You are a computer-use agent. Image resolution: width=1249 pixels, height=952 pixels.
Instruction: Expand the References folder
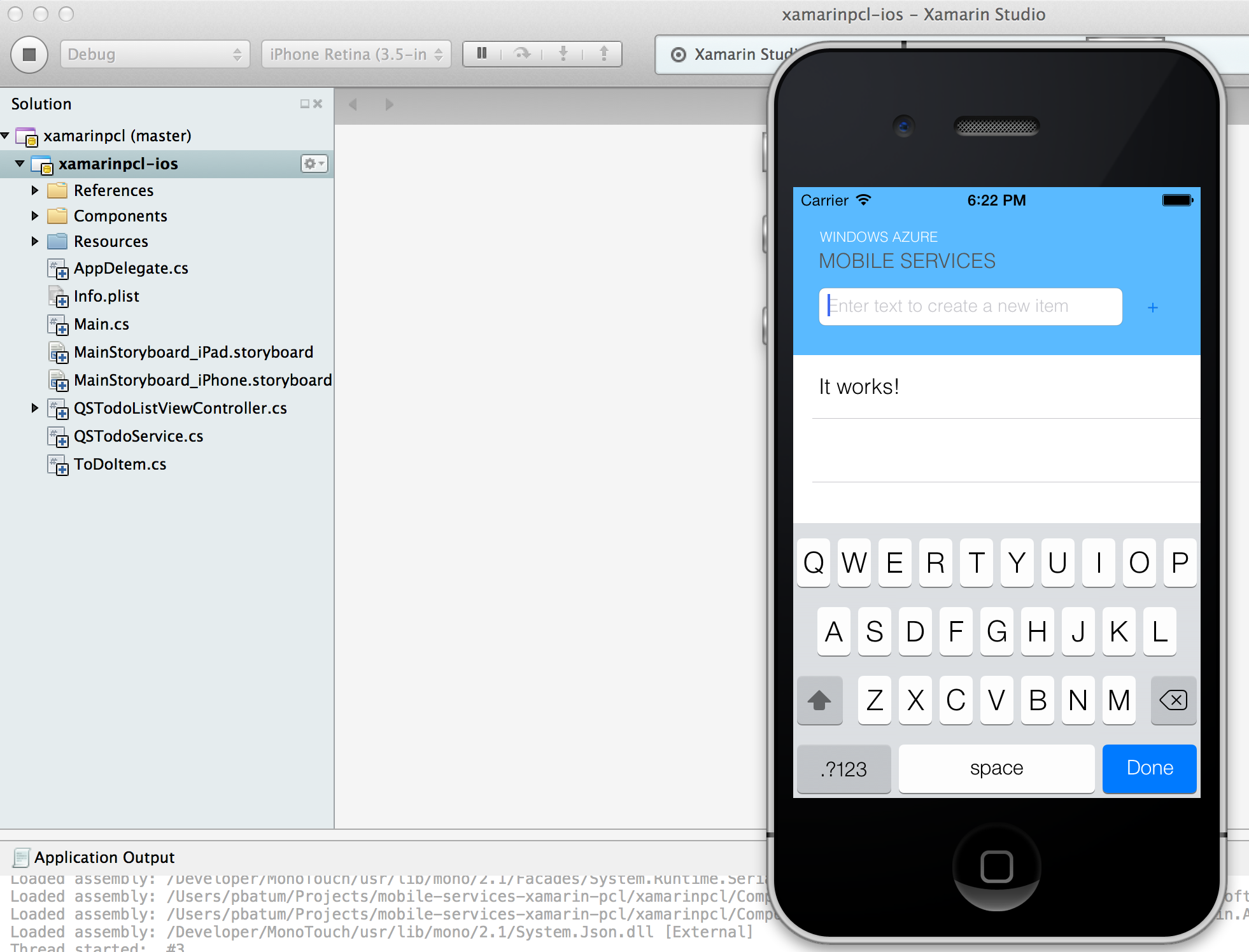coord(35,190)
